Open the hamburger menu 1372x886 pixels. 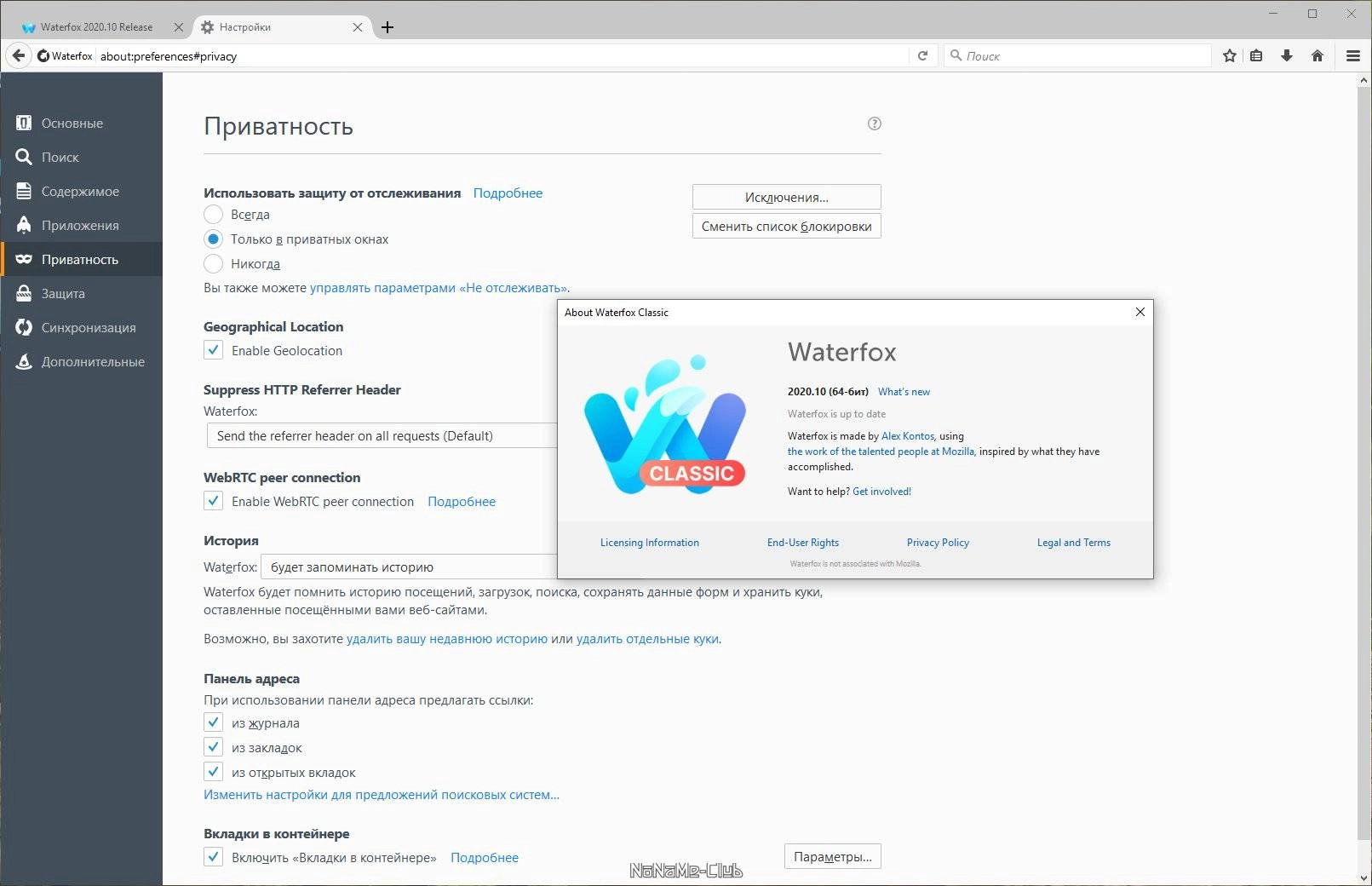click(x=1353, y=55)
